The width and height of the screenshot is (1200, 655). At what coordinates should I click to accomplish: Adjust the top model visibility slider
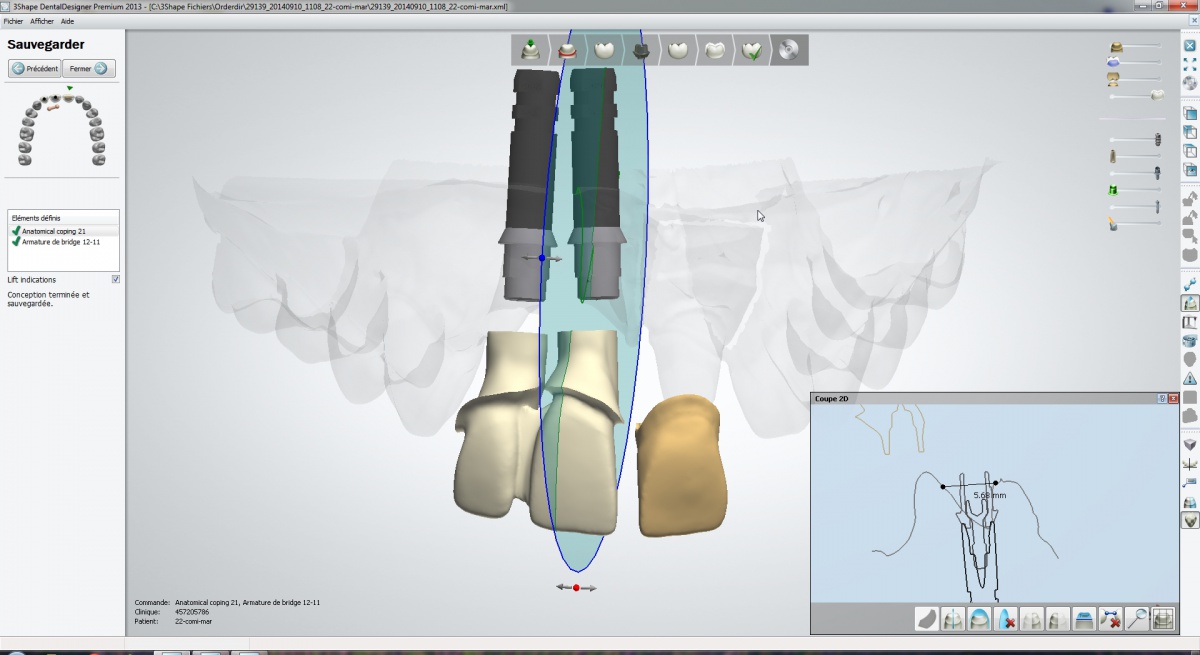(1135, 46)
